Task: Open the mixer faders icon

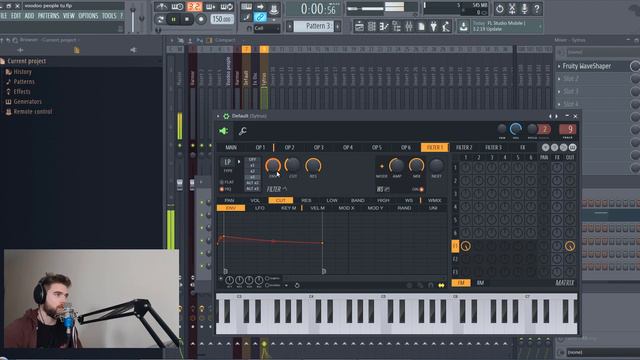Action: point(409,27)
